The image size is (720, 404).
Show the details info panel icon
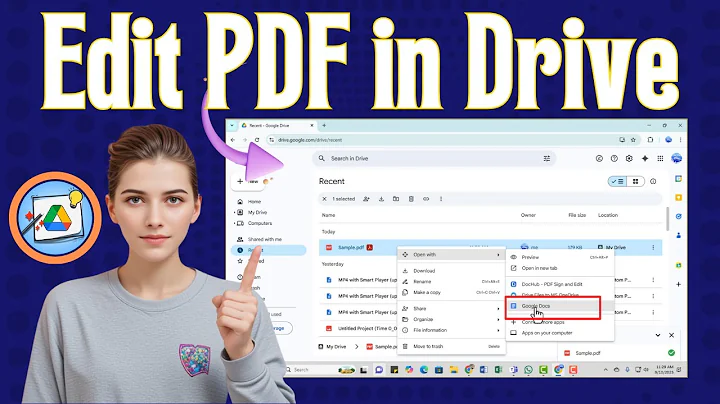(653, 181)
